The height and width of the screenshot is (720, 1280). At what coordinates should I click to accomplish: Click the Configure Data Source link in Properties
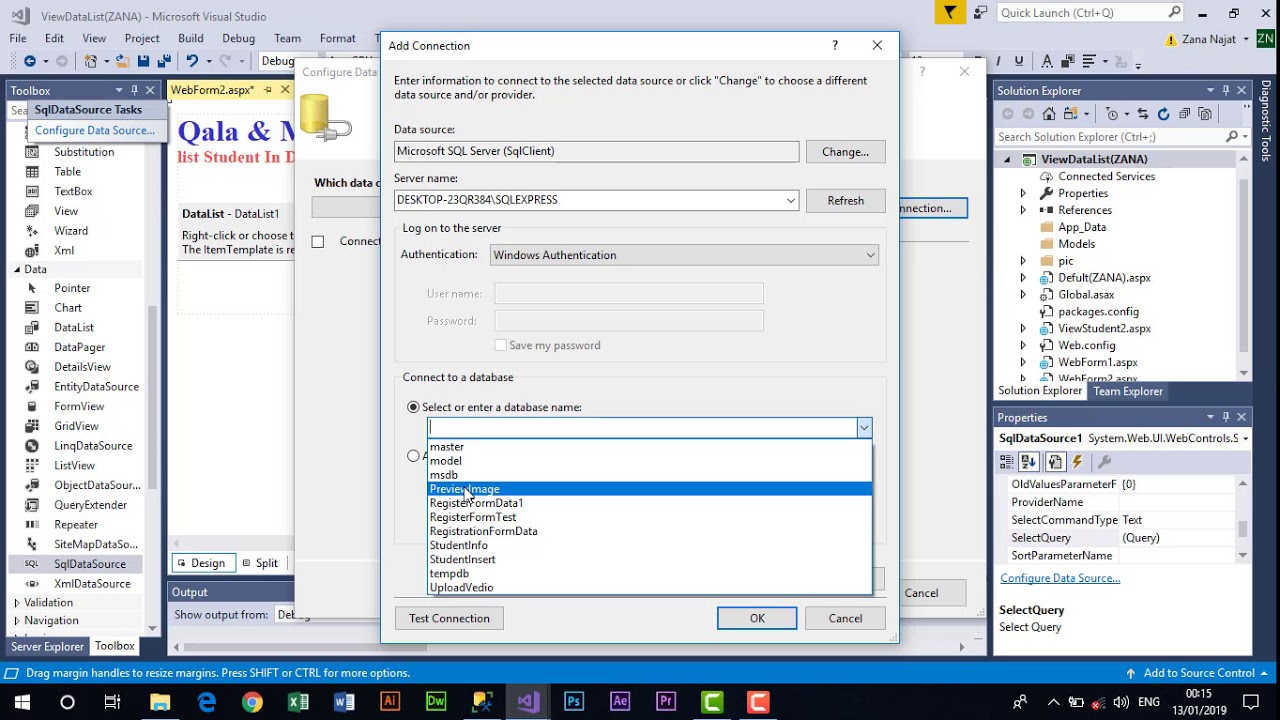[x=1060, y=578]
